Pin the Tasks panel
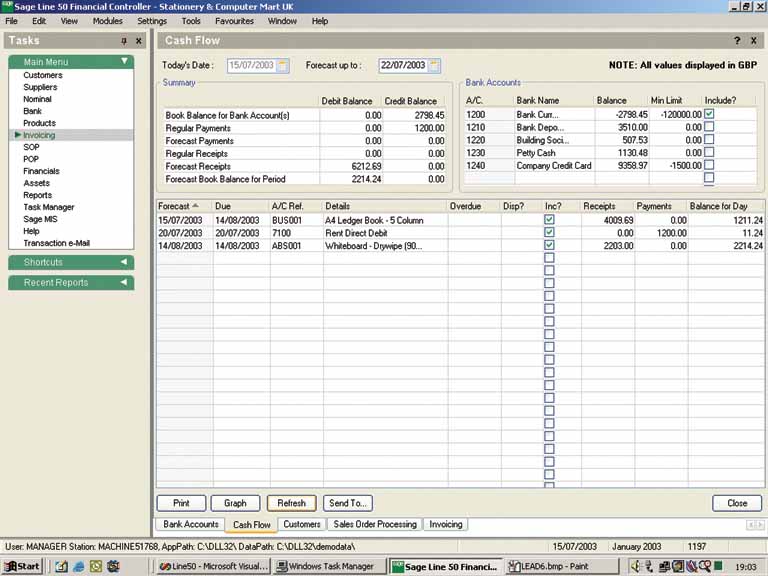 click(124, 41)
